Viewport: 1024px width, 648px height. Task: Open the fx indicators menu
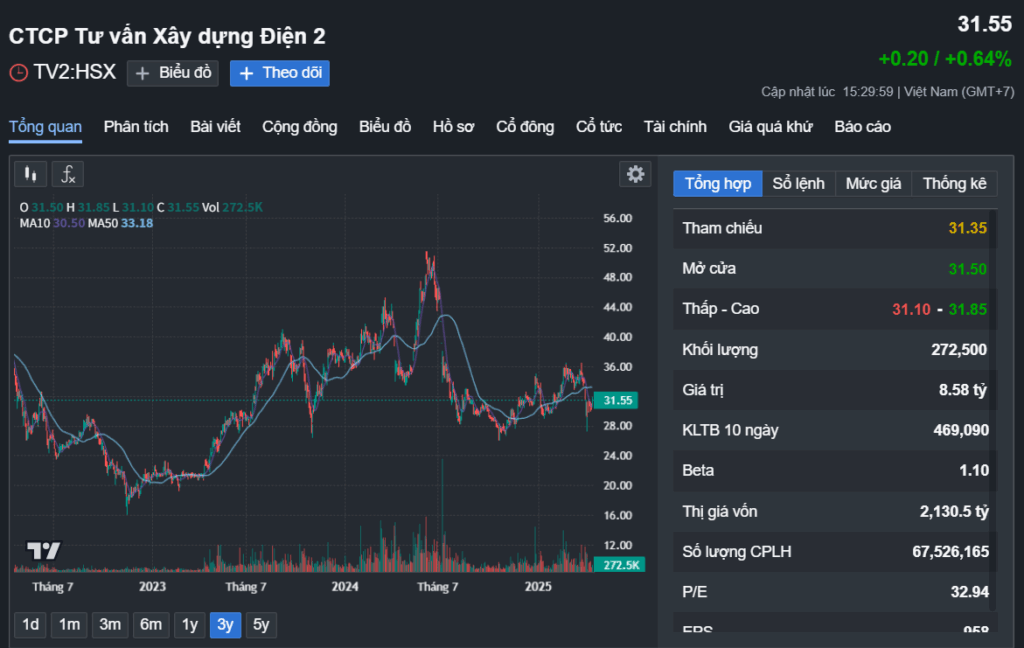[68, 174]
